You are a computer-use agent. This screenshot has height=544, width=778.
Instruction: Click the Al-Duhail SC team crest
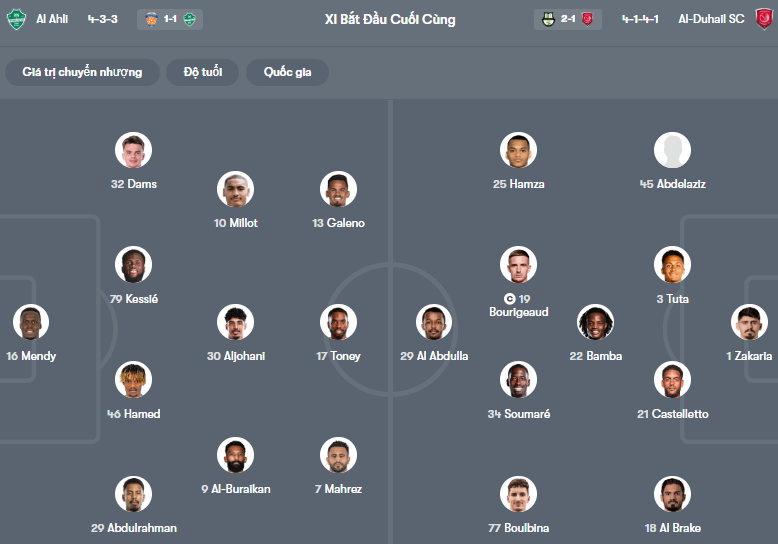click(763, 19)
